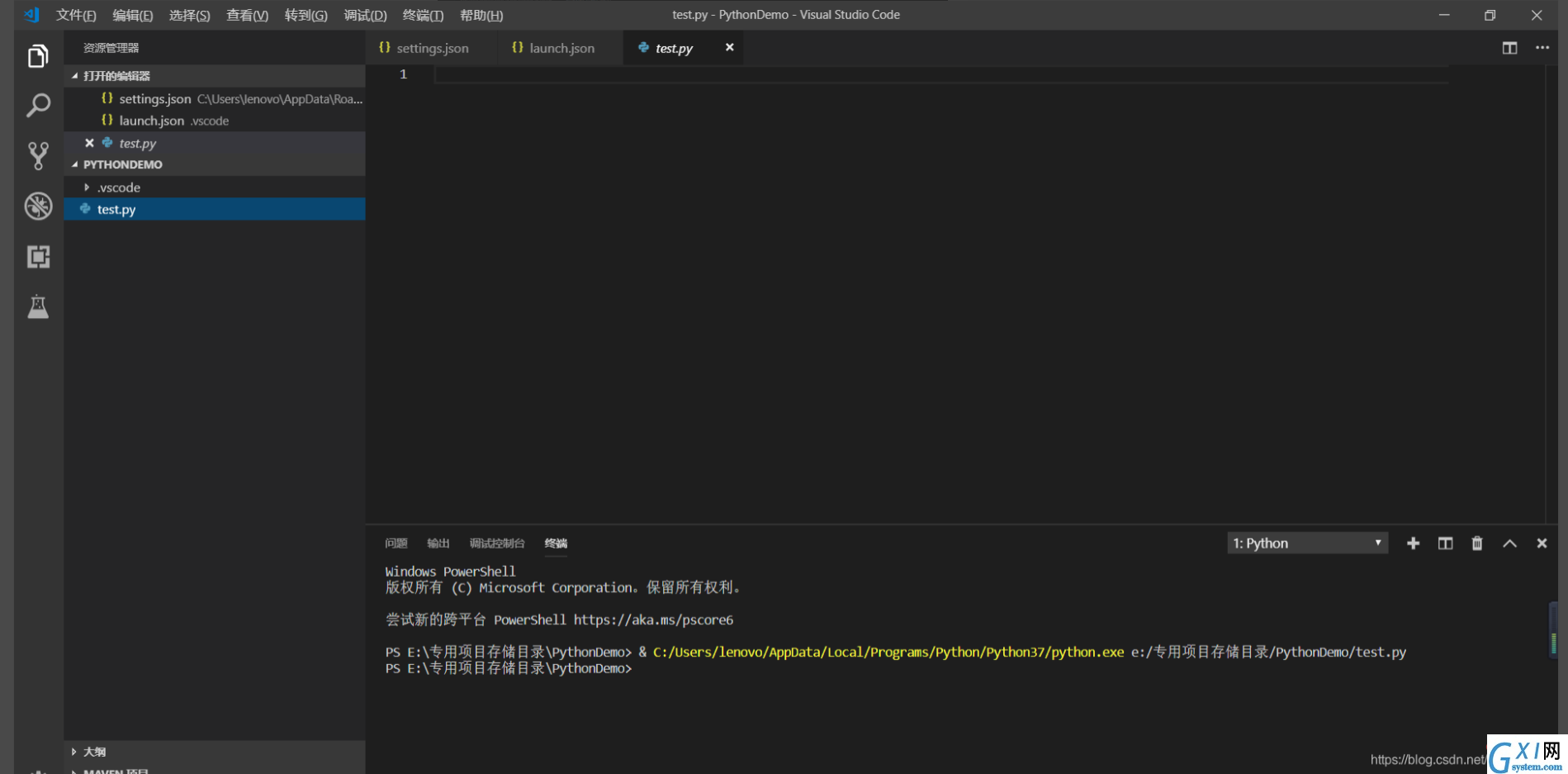Open editor more actions ellipsis

[1542, 48]
